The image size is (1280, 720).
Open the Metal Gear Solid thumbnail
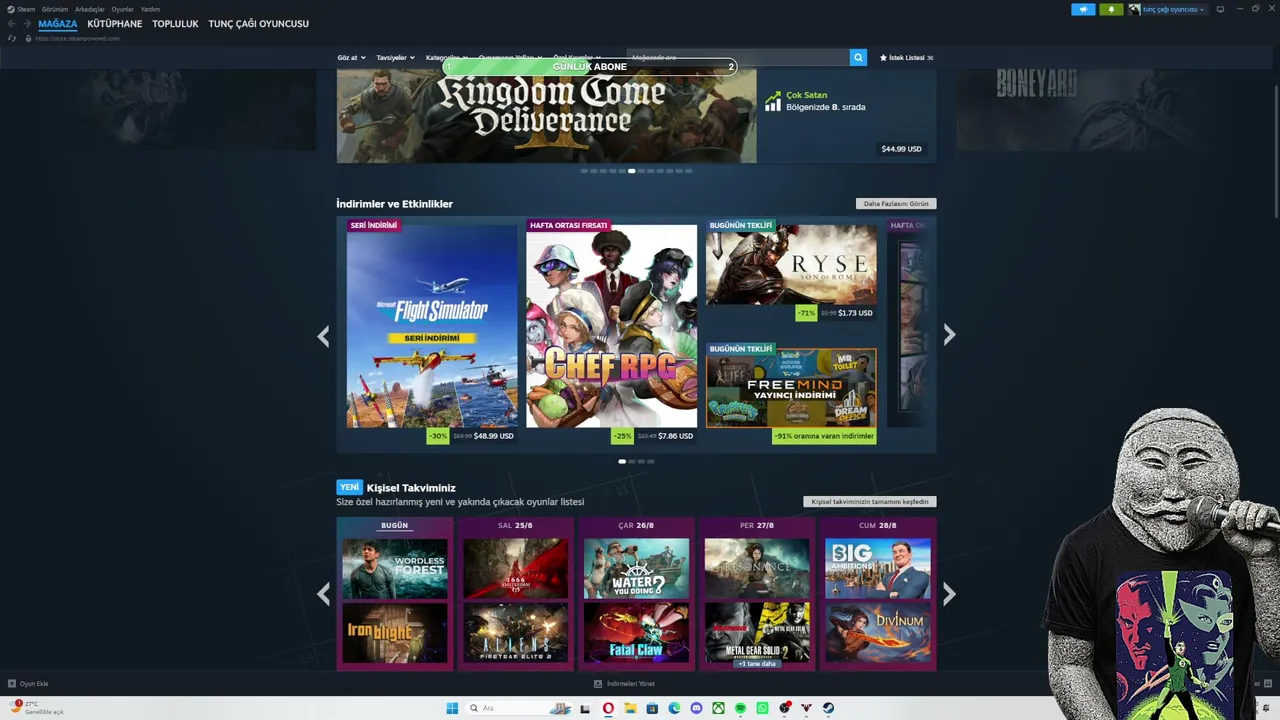click(x=757, y=633)
